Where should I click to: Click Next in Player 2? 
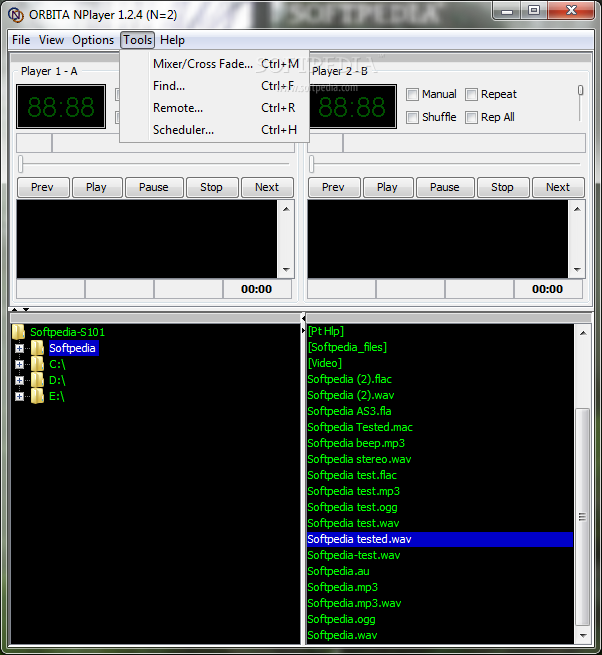click(x=558, y=187)
